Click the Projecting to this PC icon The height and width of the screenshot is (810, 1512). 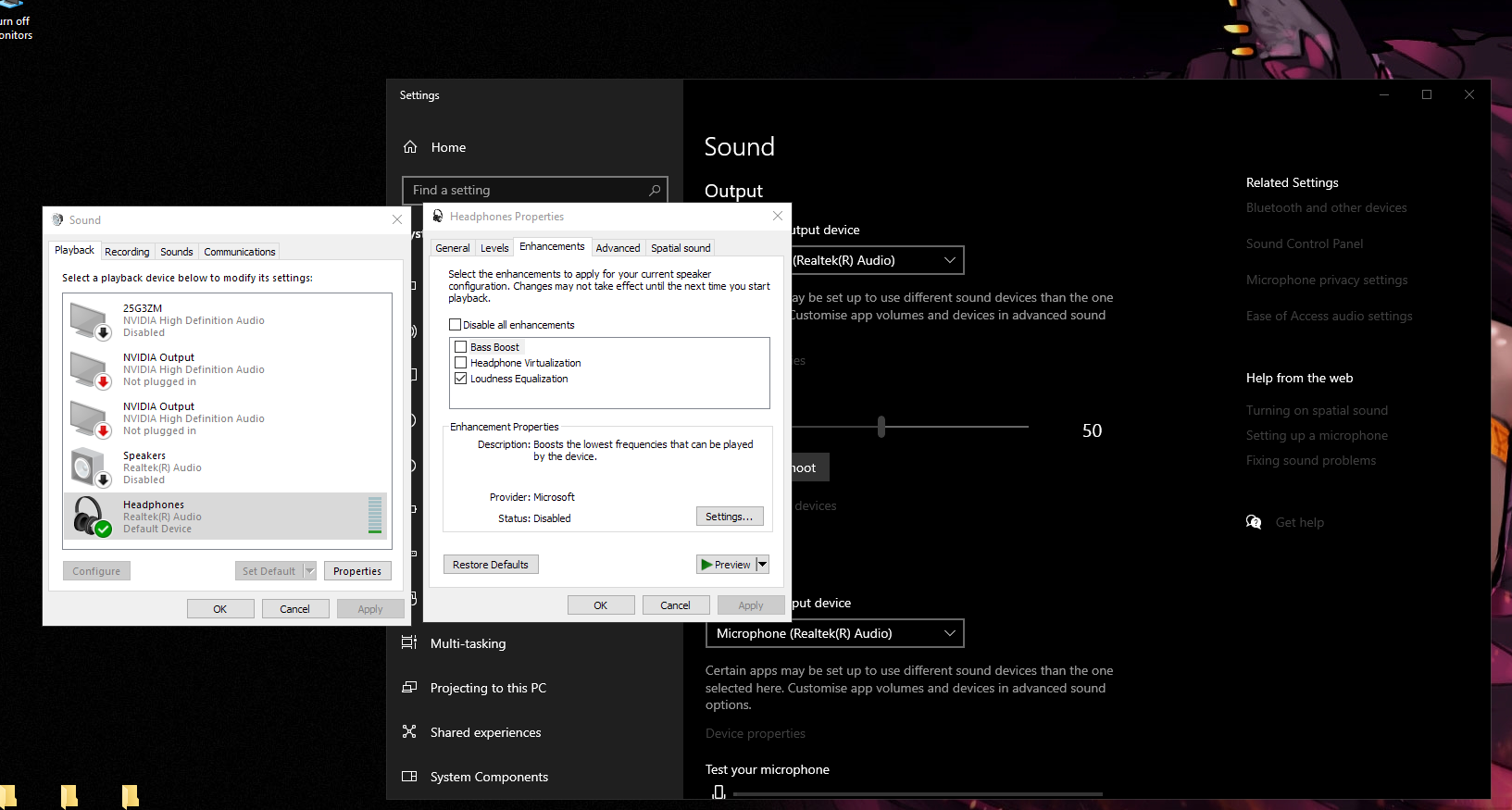(x=409, y=687)
